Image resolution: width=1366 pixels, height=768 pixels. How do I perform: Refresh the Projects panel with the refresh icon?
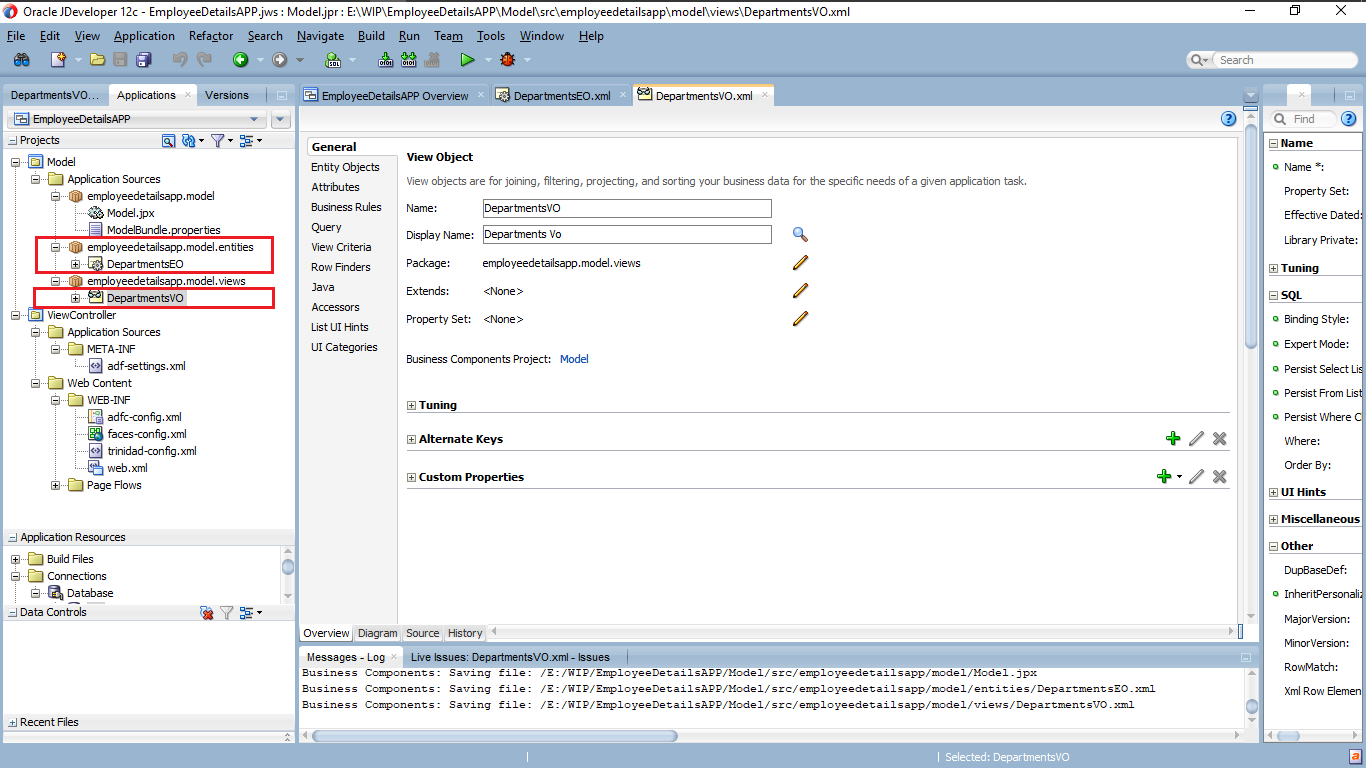tap(188, 140)
